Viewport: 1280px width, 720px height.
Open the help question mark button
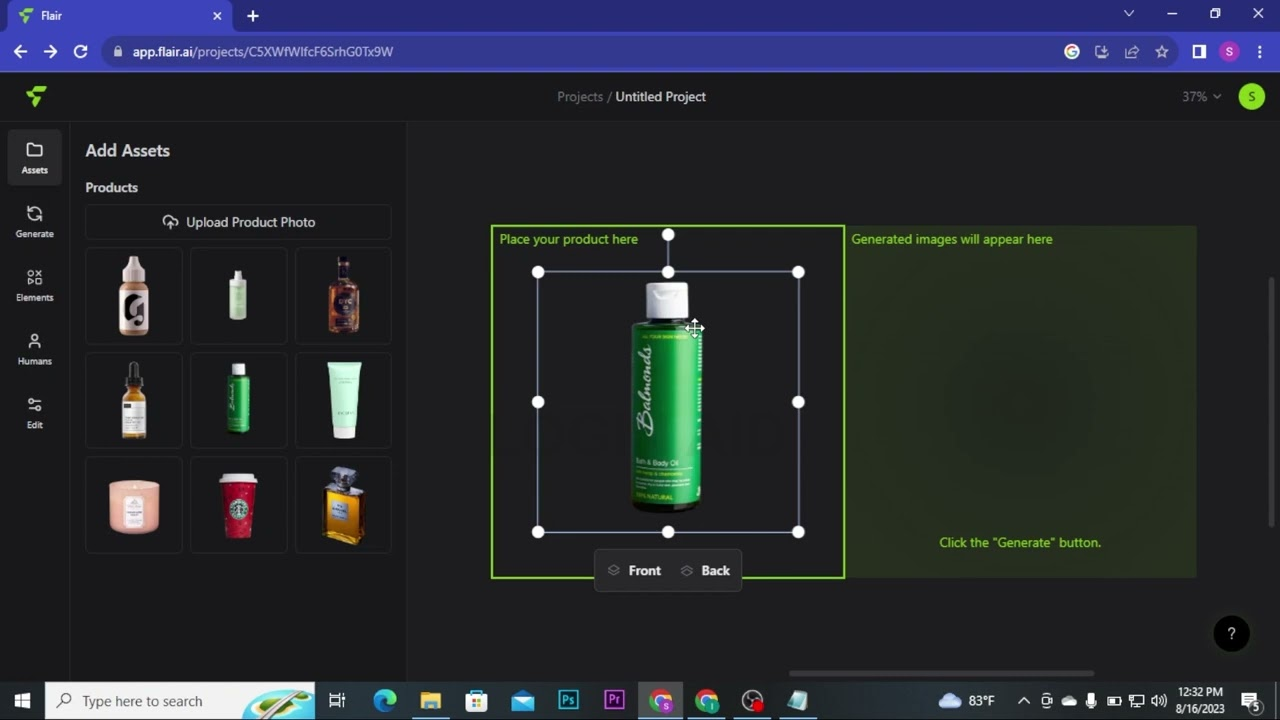[1231, 633]
